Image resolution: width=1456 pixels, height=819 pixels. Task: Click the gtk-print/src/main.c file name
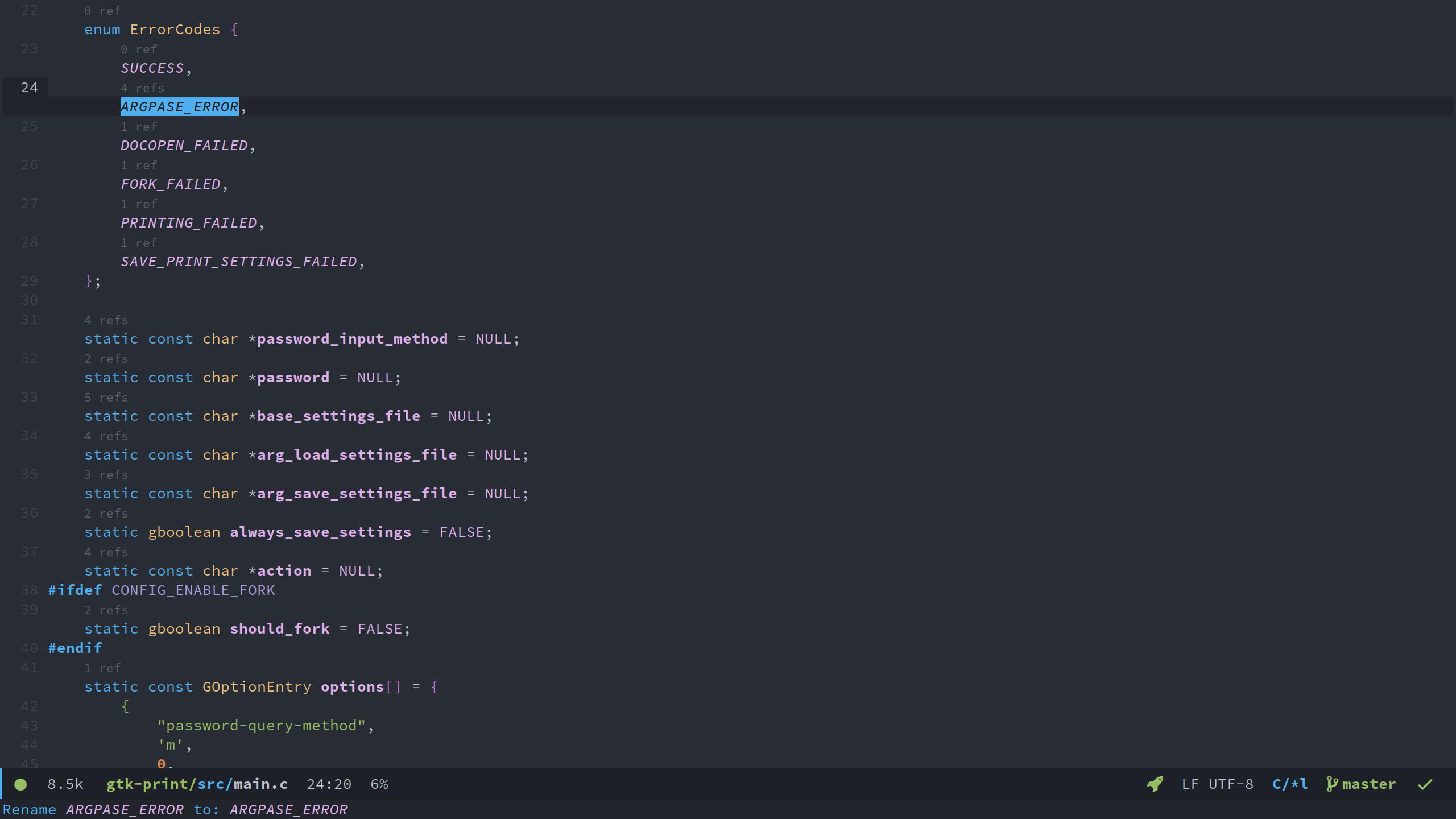(197, 784)
